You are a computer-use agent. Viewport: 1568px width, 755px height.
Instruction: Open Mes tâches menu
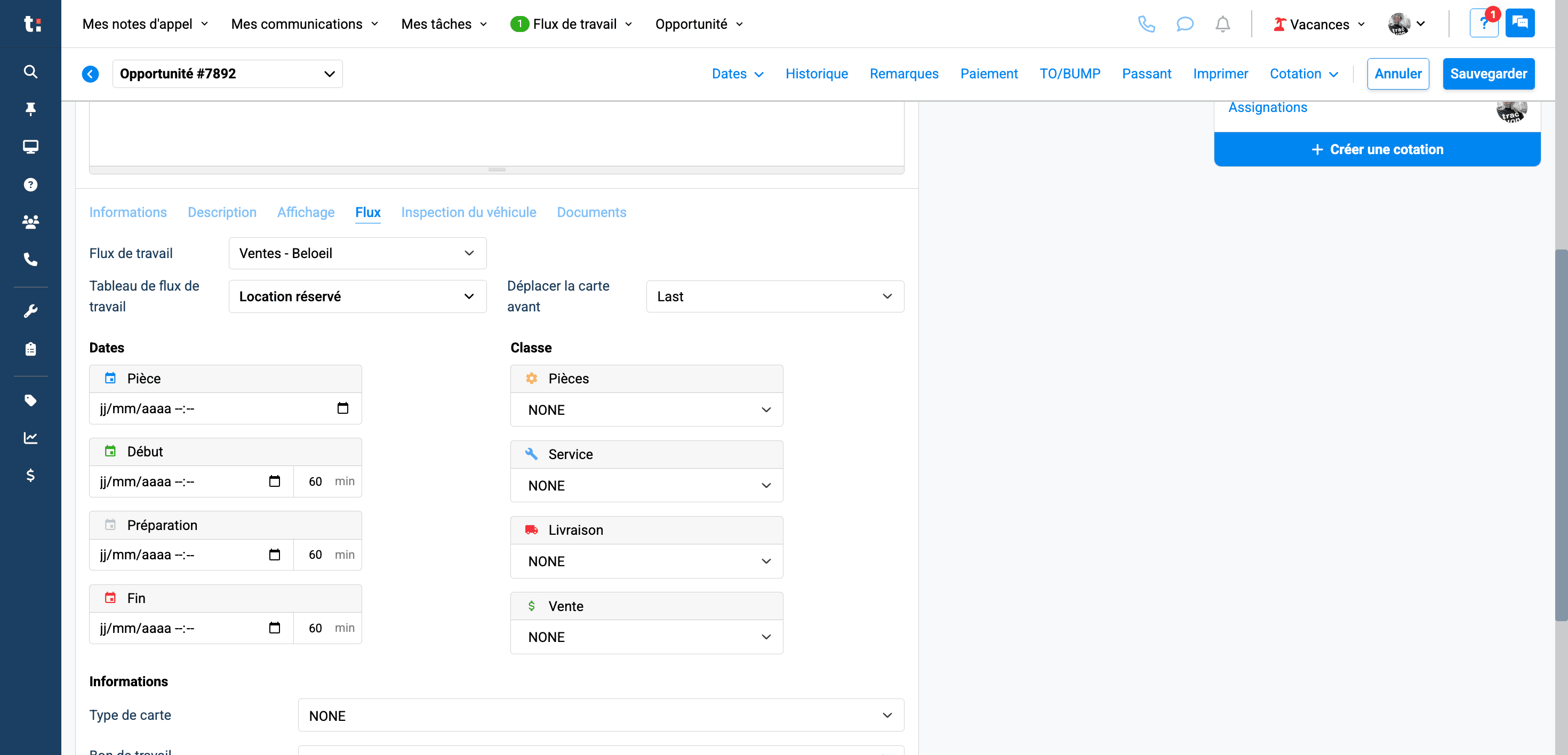tap(444, 23)
